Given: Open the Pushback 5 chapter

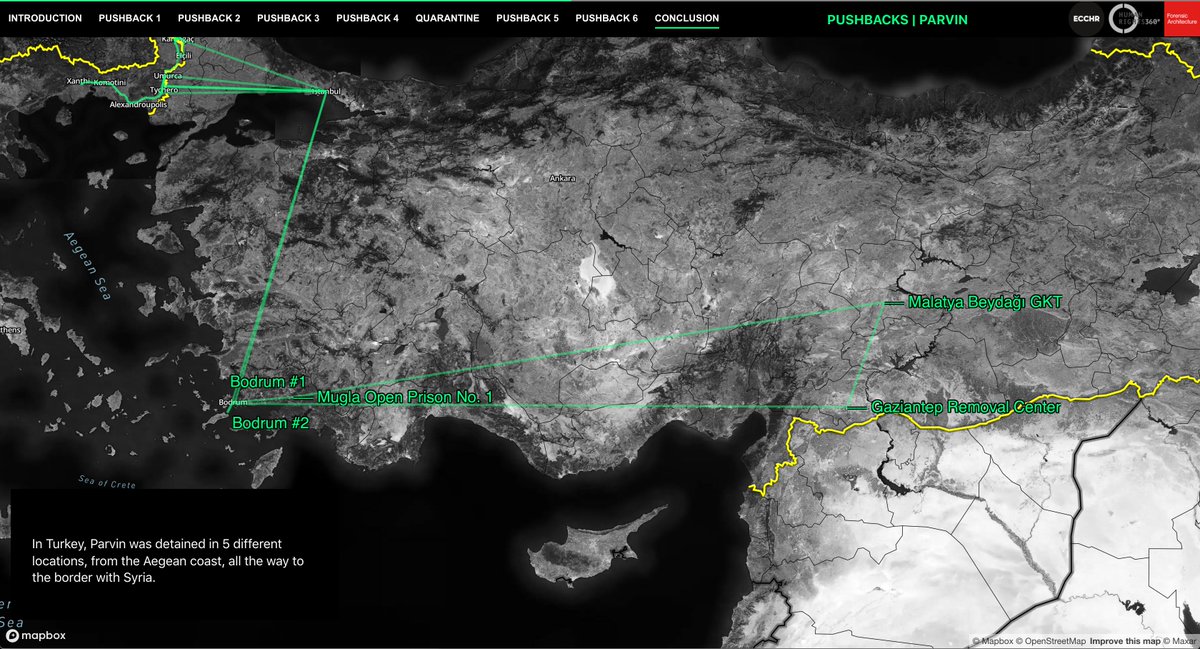Looking at the screenshot, I should tap(527, 18).
